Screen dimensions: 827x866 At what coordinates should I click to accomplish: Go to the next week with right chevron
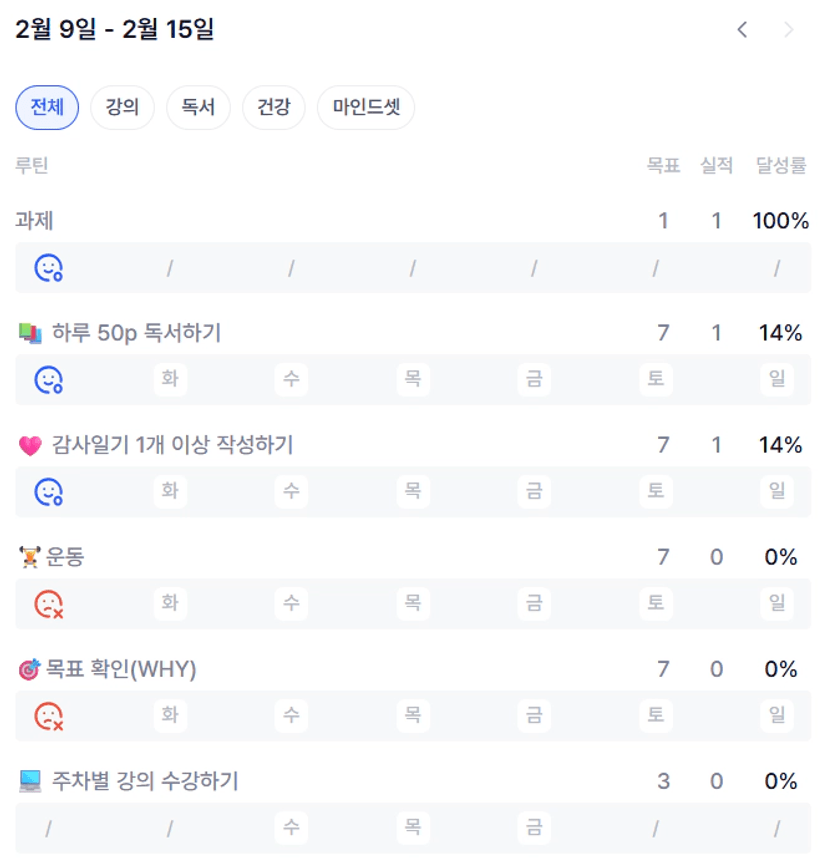tap(789, 30)
